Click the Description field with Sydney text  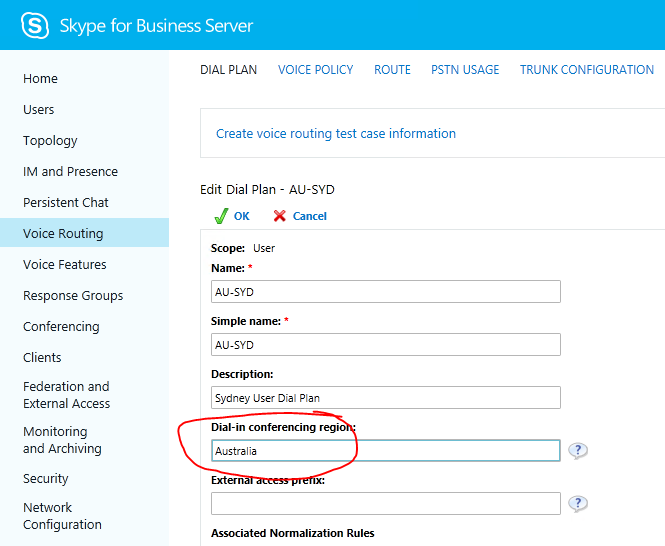click(x=385, y=397)
